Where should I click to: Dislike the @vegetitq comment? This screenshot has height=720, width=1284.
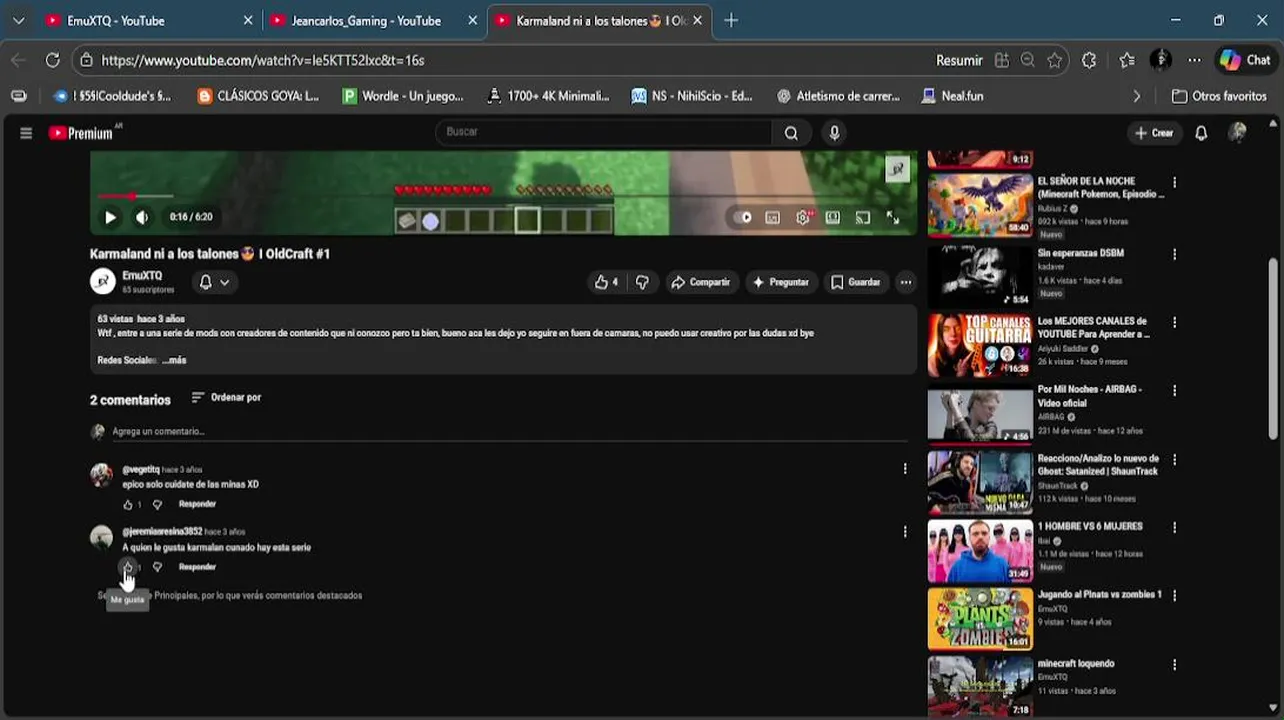click(x=157, y=505)
